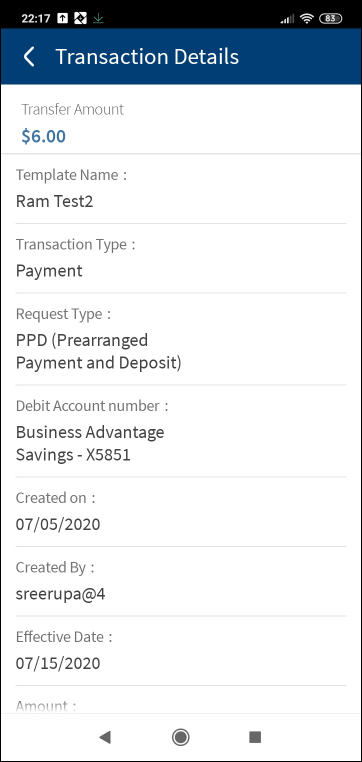Tap the Wi-Fi status icon
Viewport: 362px width, 762px height.
pos(307,18)
